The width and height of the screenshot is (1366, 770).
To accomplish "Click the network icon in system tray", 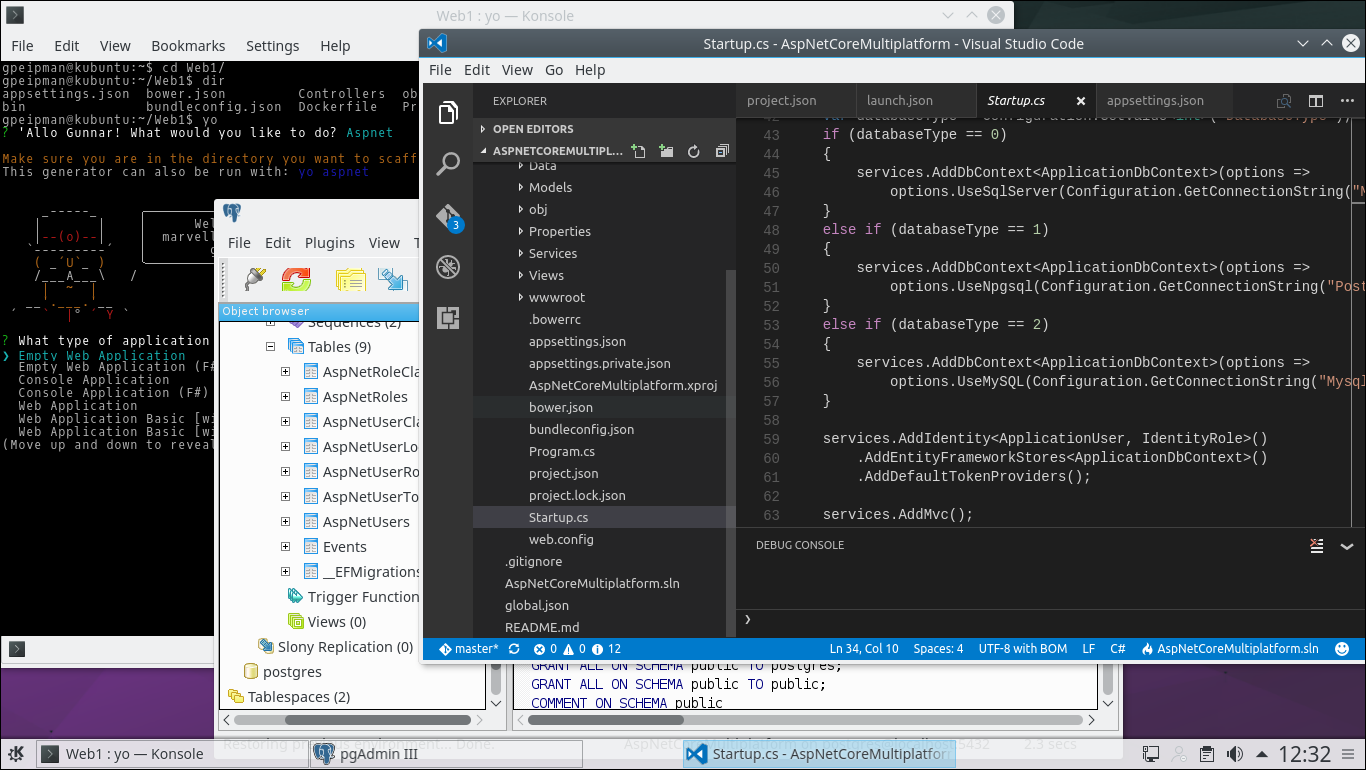I will (x=1153, y=754).
